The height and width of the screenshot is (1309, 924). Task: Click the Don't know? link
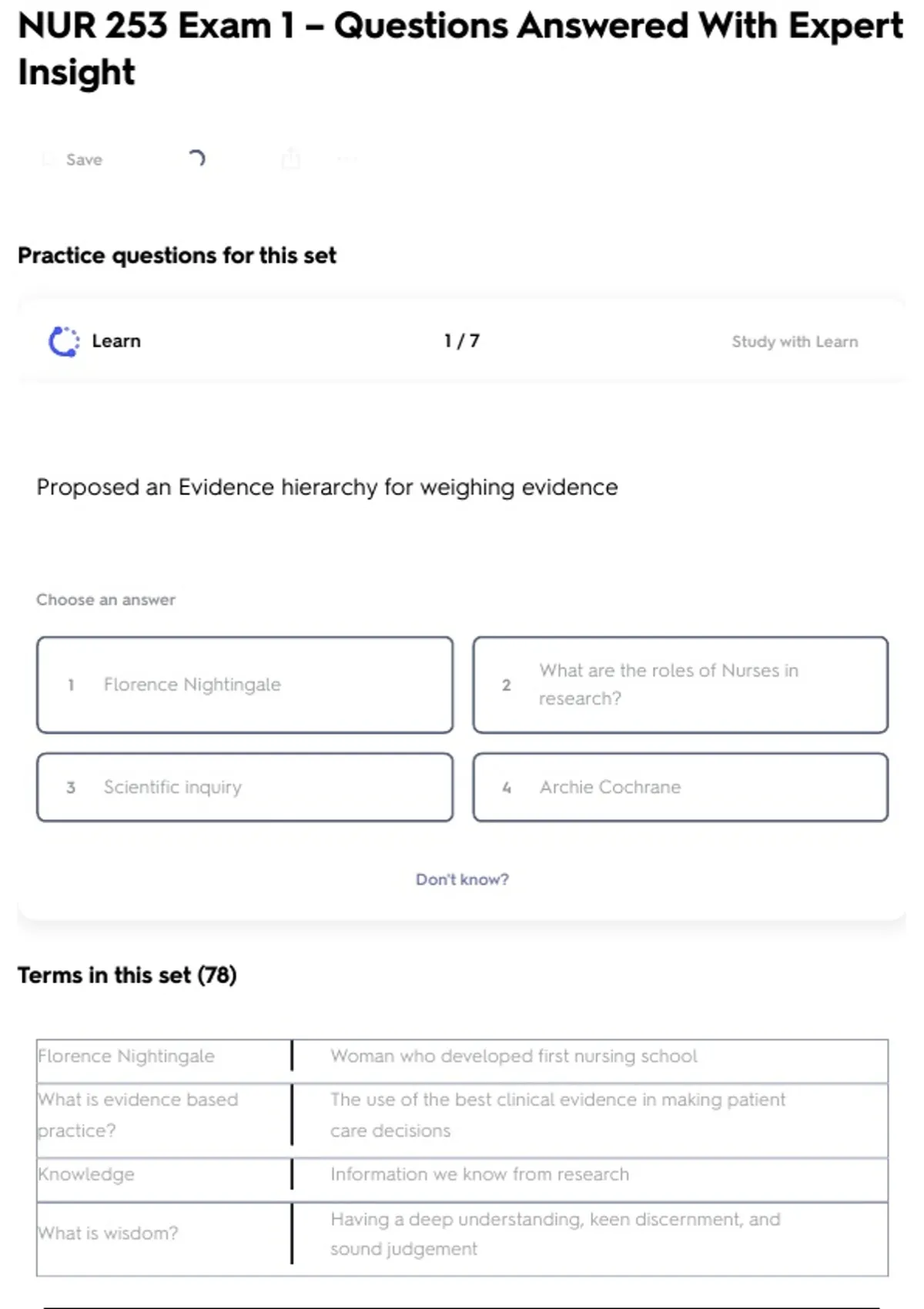[462, 879]
